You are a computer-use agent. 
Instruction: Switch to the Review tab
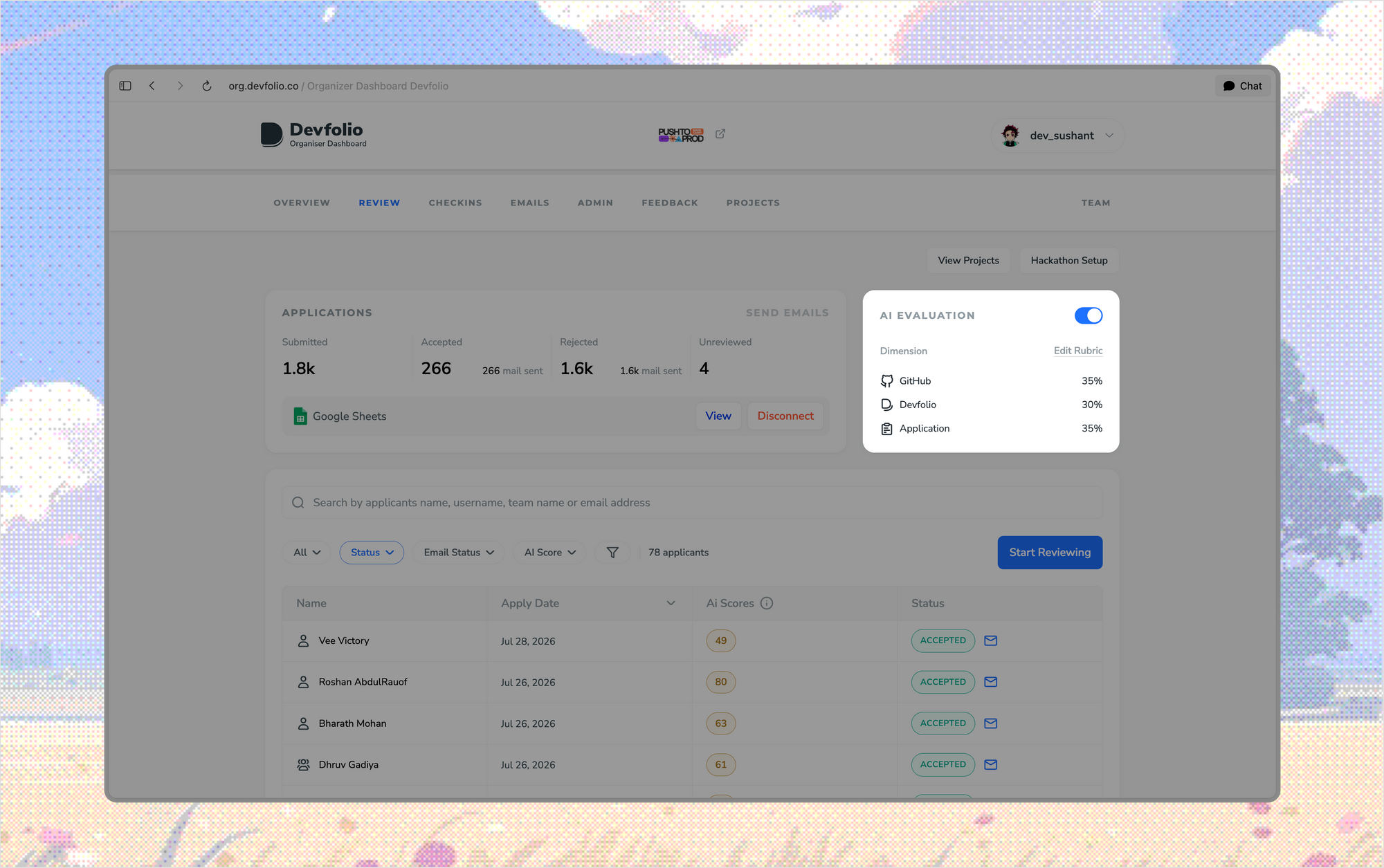pos(379,203)
